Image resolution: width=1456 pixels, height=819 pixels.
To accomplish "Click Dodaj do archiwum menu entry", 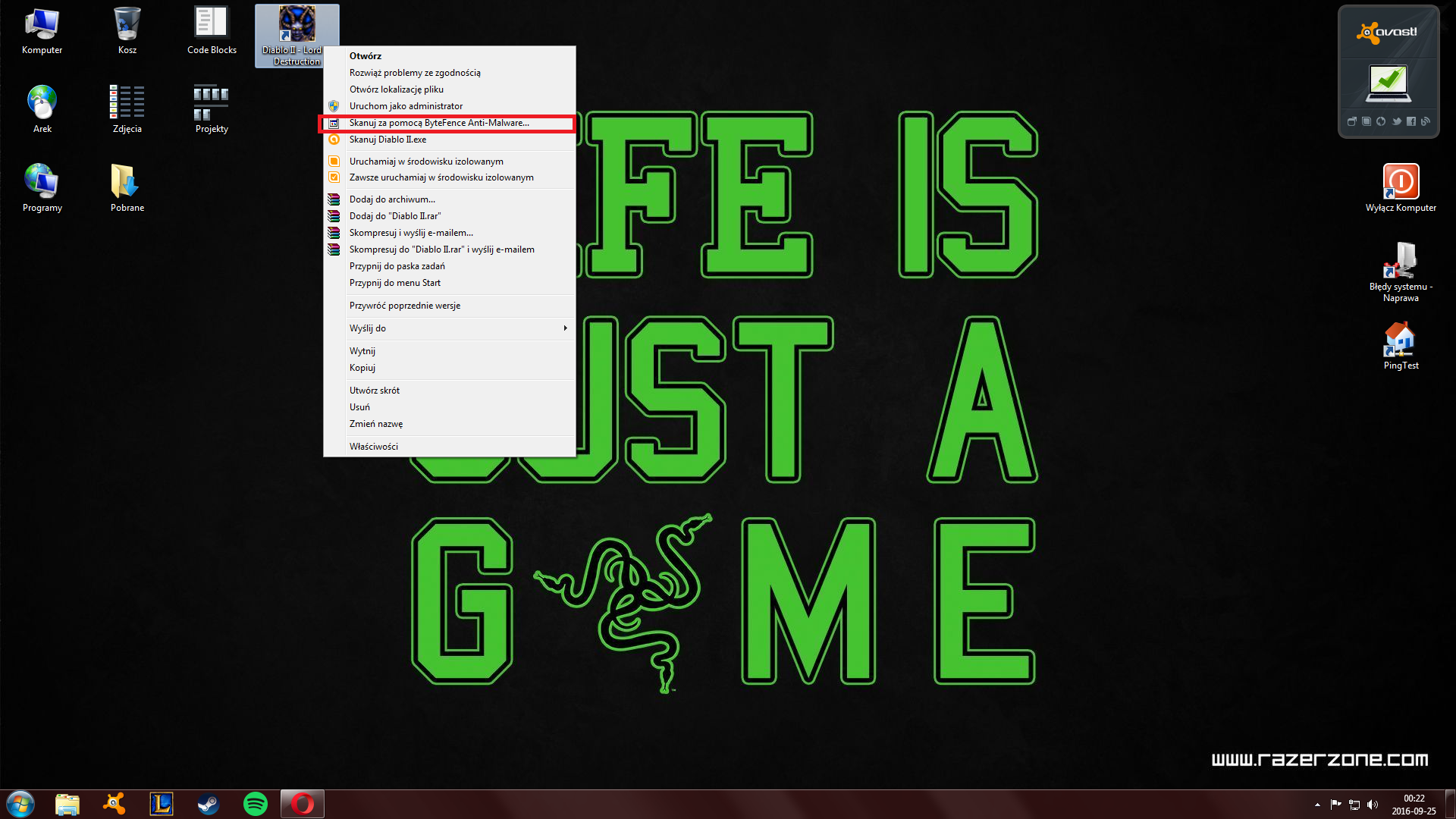I will 392,199.
